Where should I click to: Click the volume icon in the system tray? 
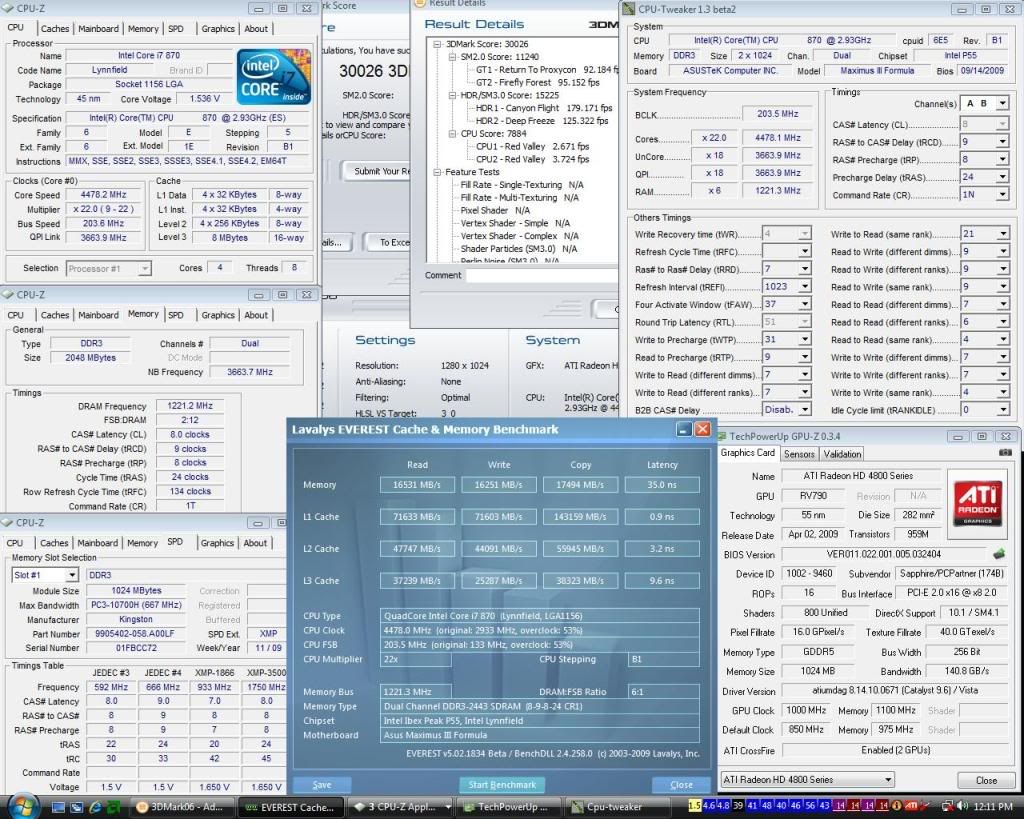[x=961, y=806]
